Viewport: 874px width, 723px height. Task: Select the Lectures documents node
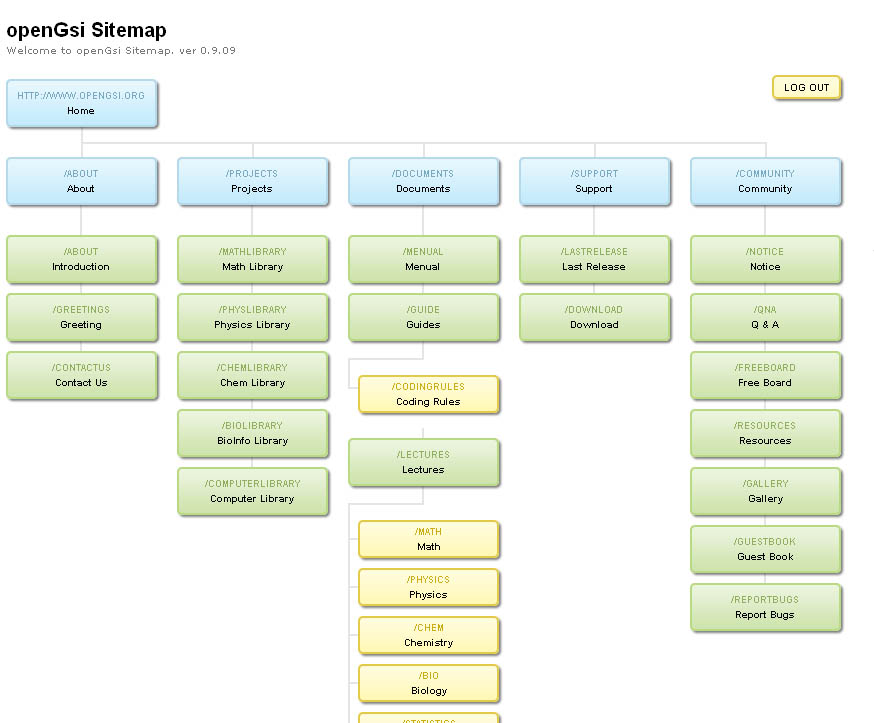[424, 462]
